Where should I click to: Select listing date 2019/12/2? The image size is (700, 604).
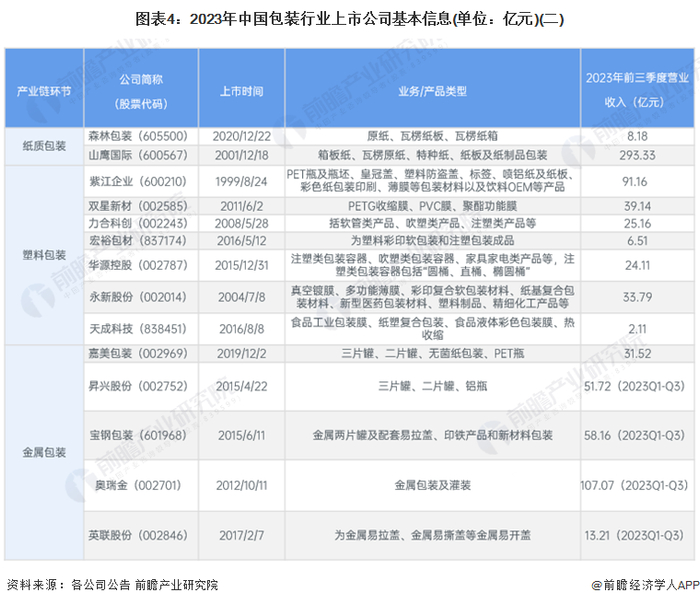(x=242, y=354)
